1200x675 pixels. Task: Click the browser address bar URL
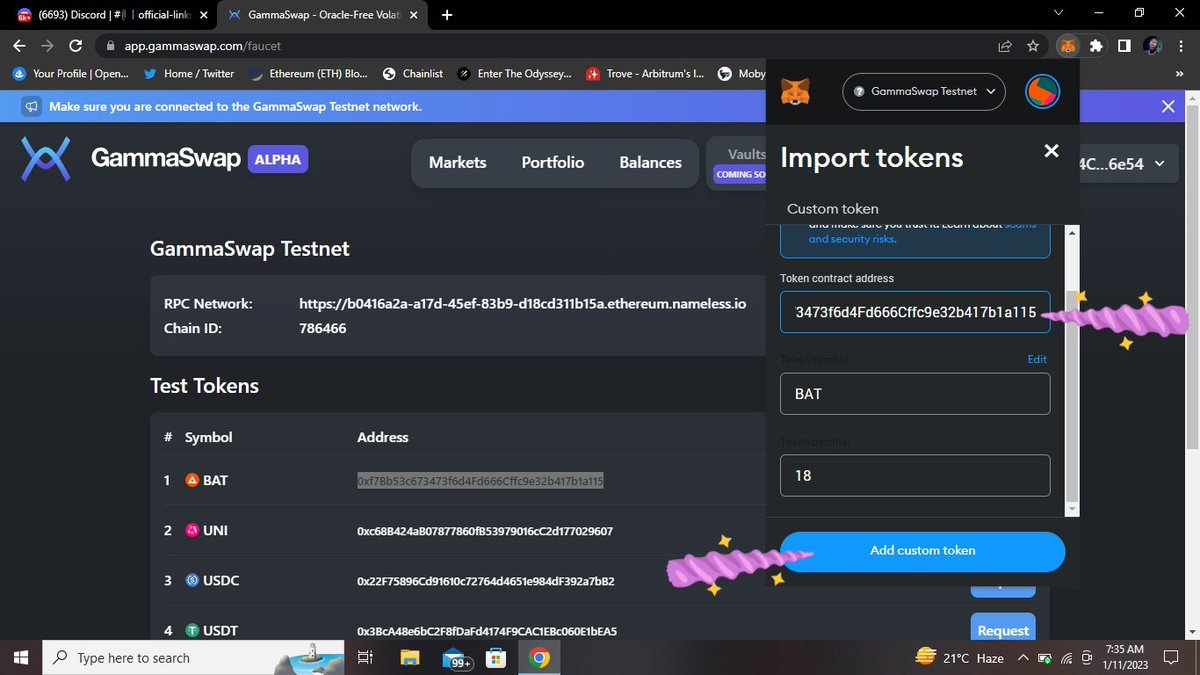(202, 46)
